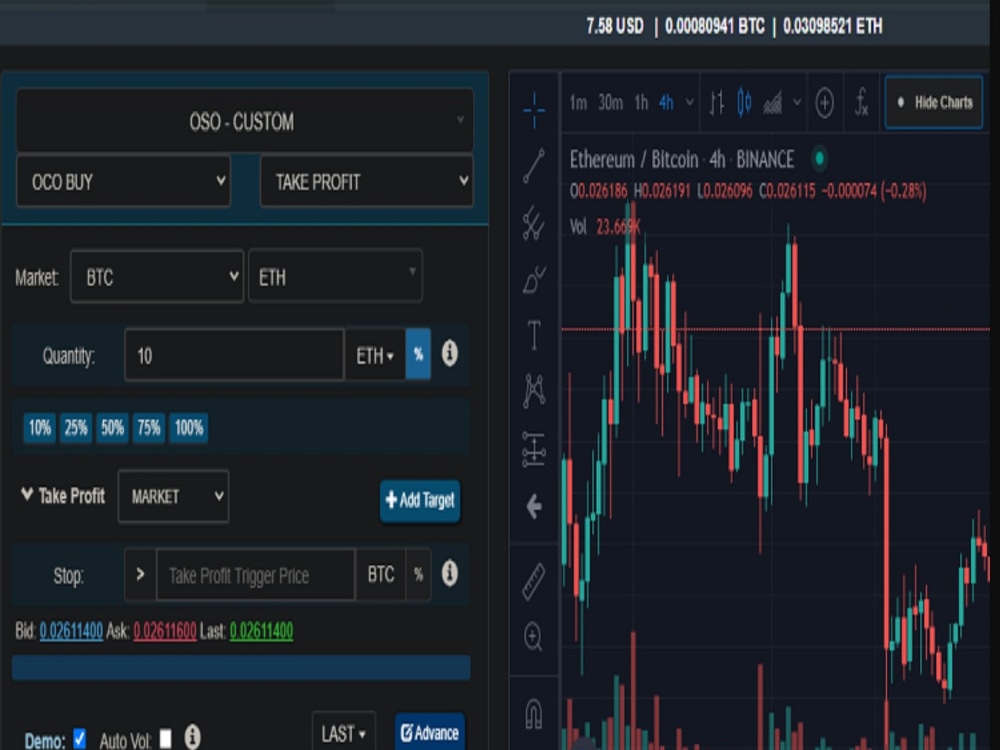
Task: Enable the Demo checkbox
Action: click(x=78, y=736)
